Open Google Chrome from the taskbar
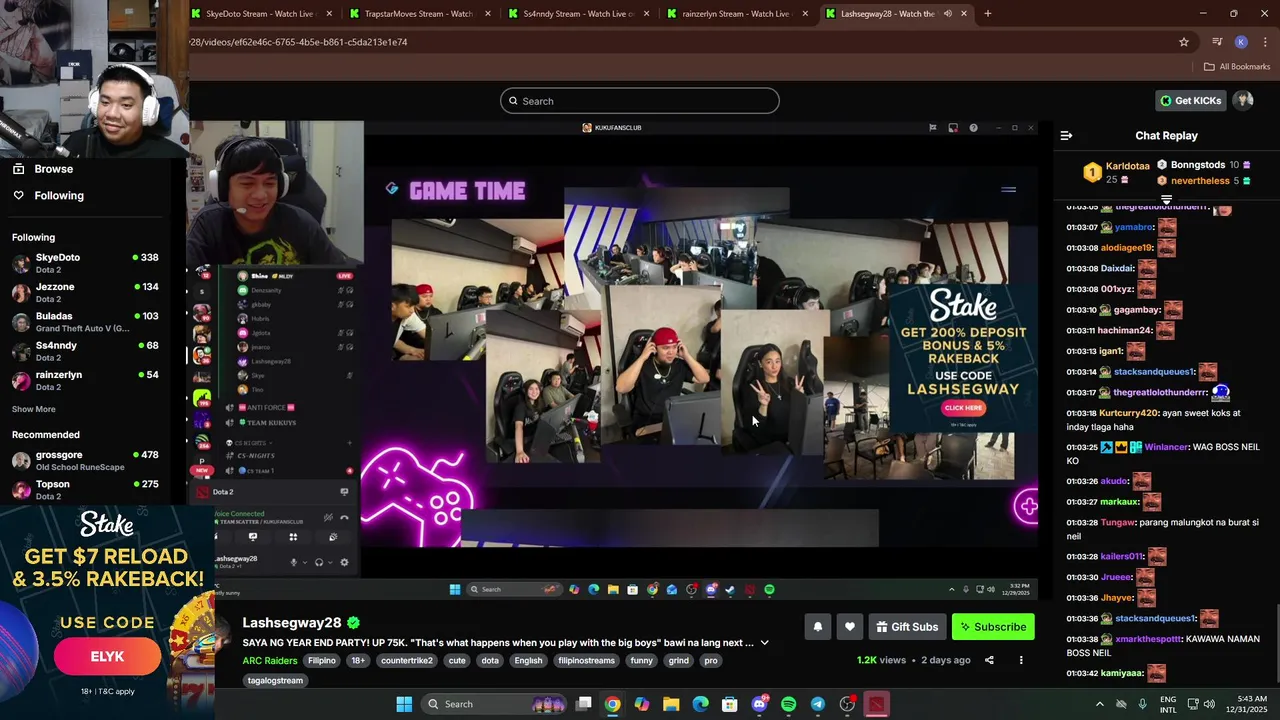This screenshot has width=1280, height=720. coord(612,704)
